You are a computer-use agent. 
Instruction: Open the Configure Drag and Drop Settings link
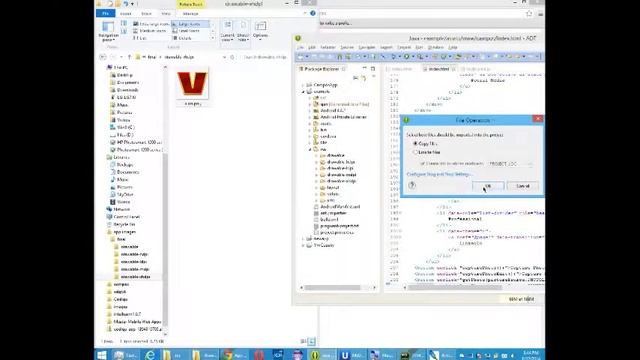439,174
